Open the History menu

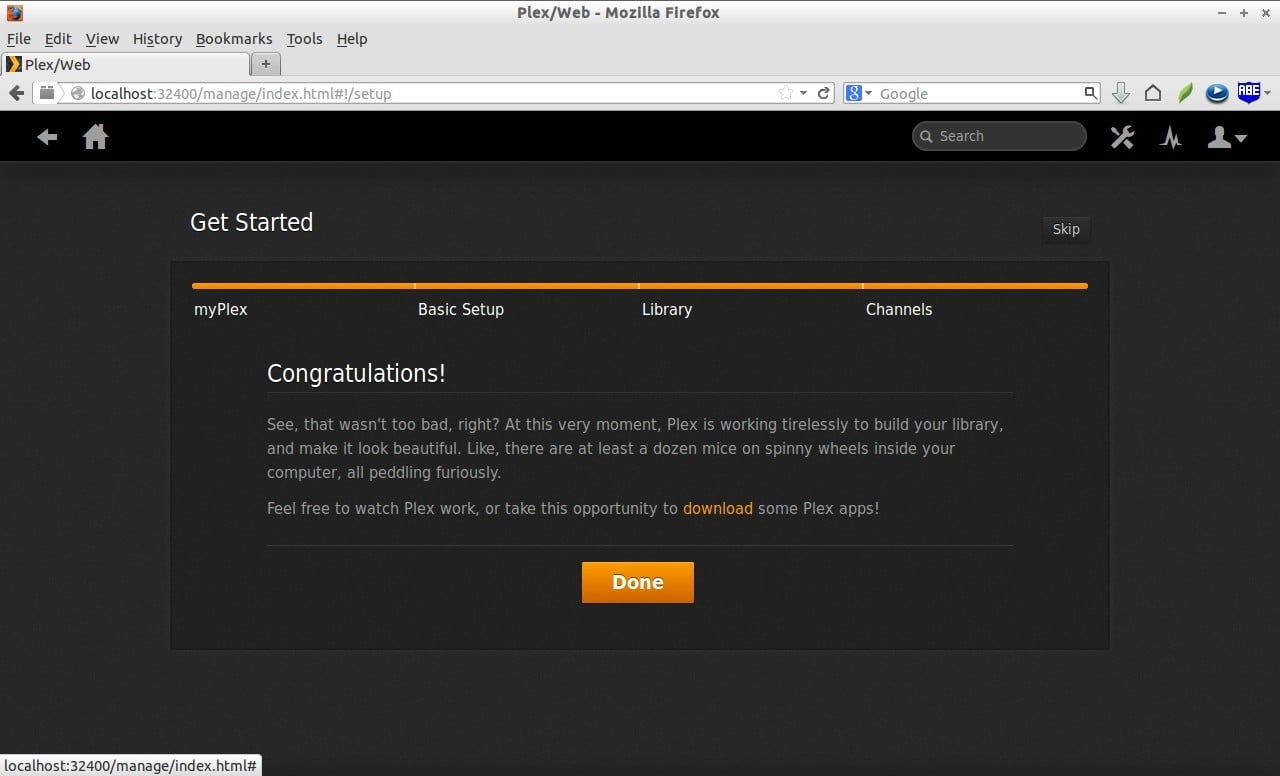pyautogui.click(x=157, y=39)
